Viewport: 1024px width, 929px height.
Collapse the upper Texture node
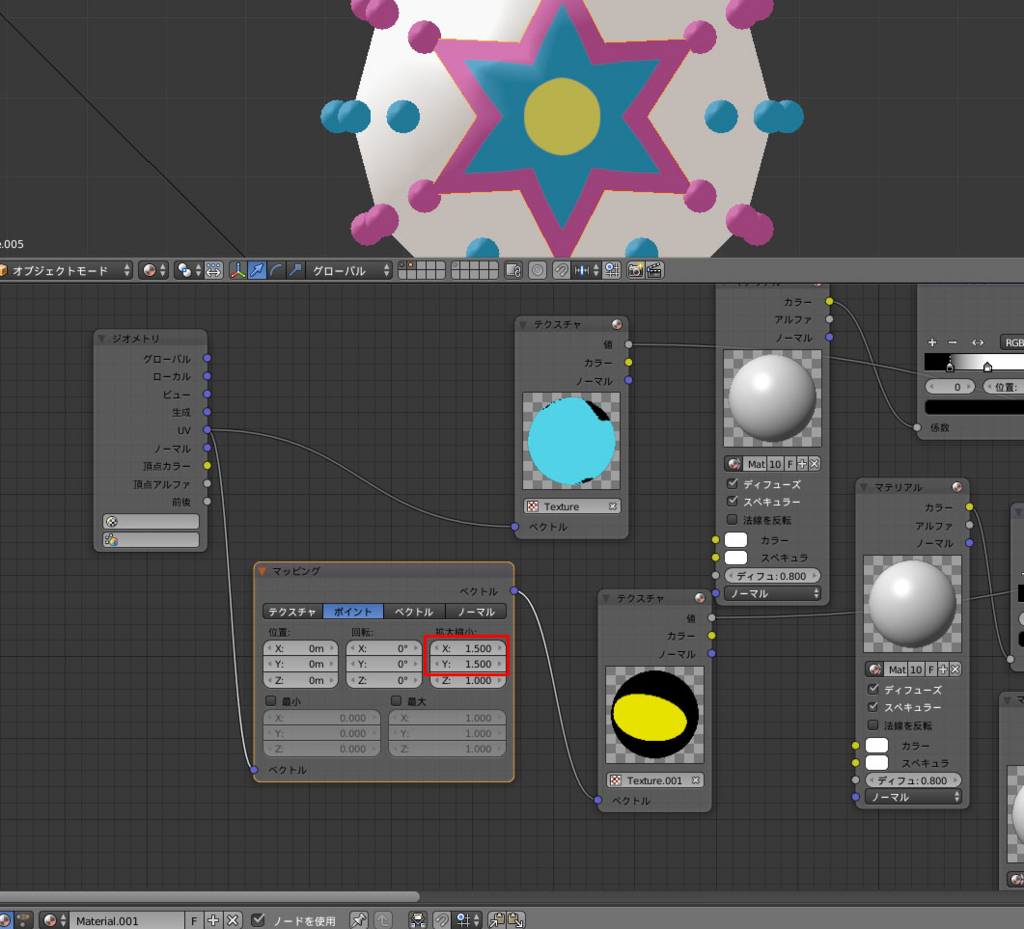tap(522, 324)
